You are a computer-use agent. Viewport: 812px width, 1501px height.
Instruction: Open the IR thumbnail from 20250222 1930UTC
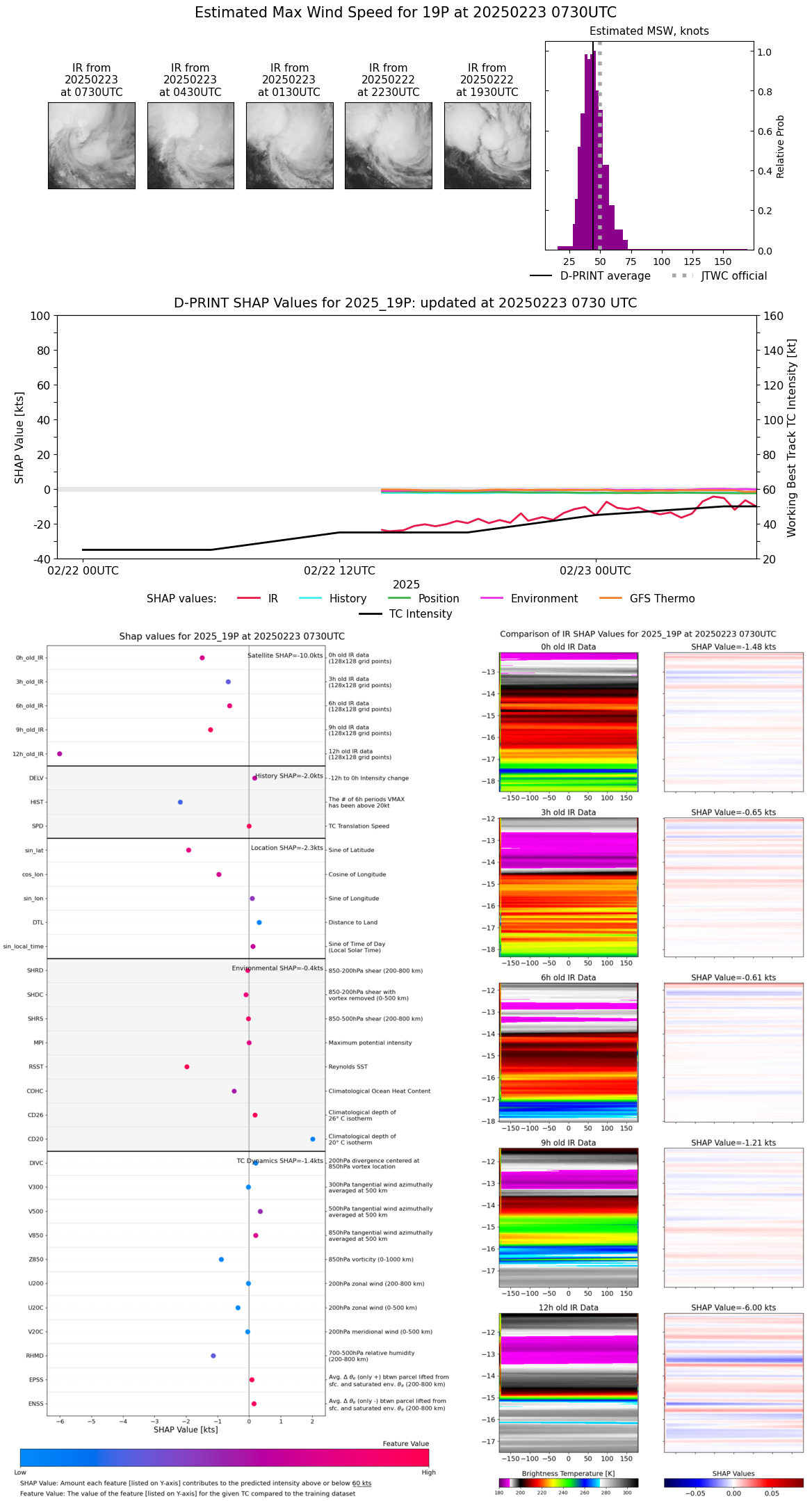click(x=487, y=145)
